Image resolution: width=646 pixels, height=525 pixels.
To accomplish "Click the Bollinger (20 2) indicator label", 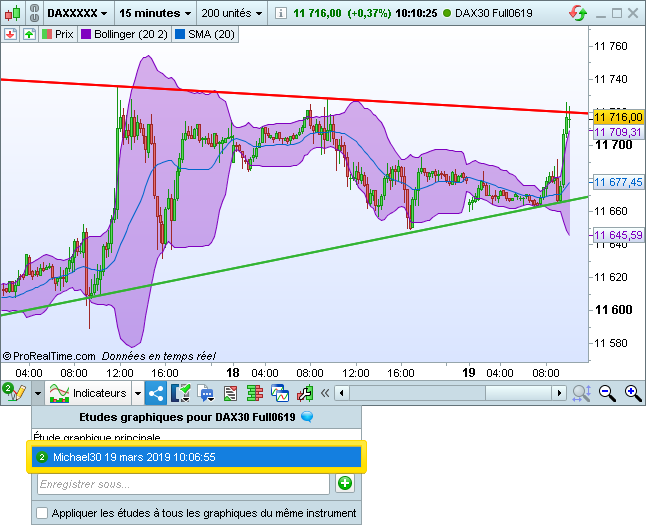I will 126,34.
